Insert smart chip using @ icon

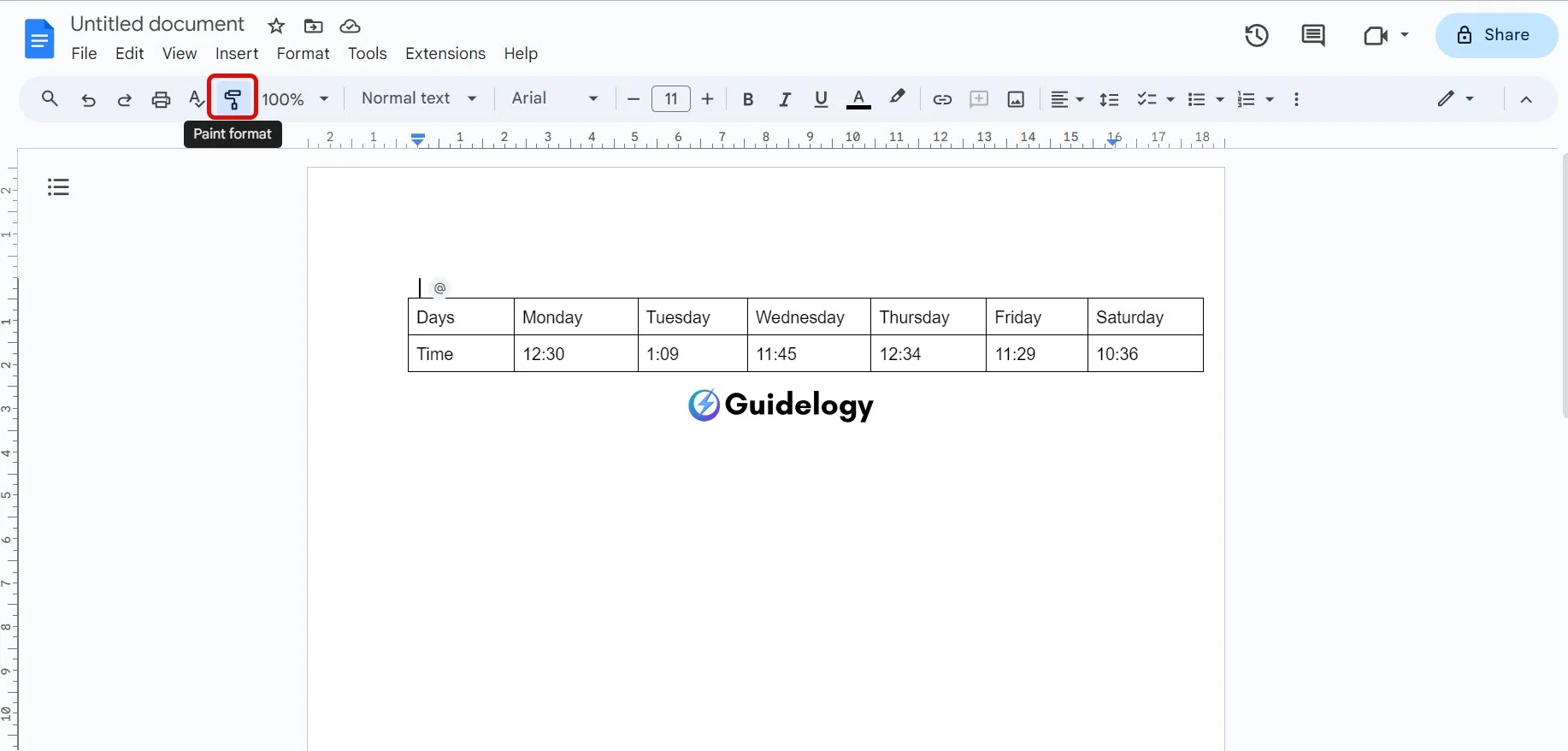tap(439, 288)
